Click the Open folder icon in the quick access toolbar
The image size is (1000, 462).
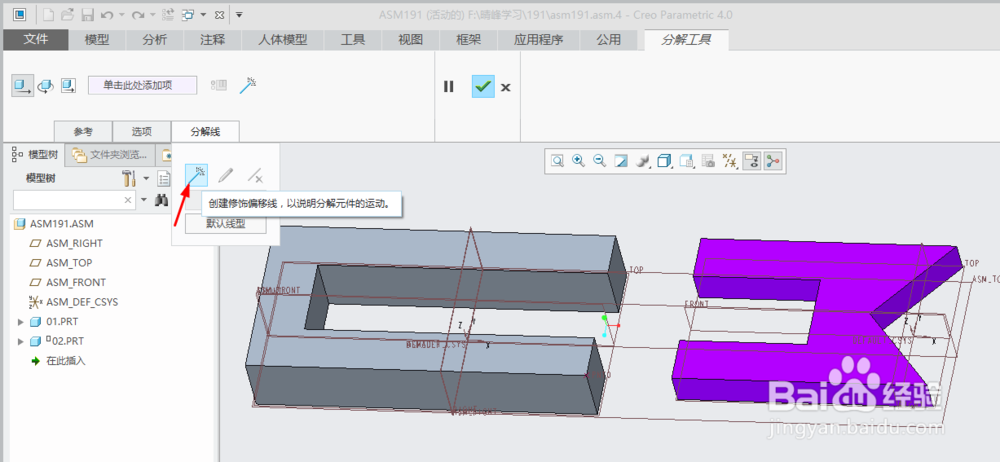point(68,14)
